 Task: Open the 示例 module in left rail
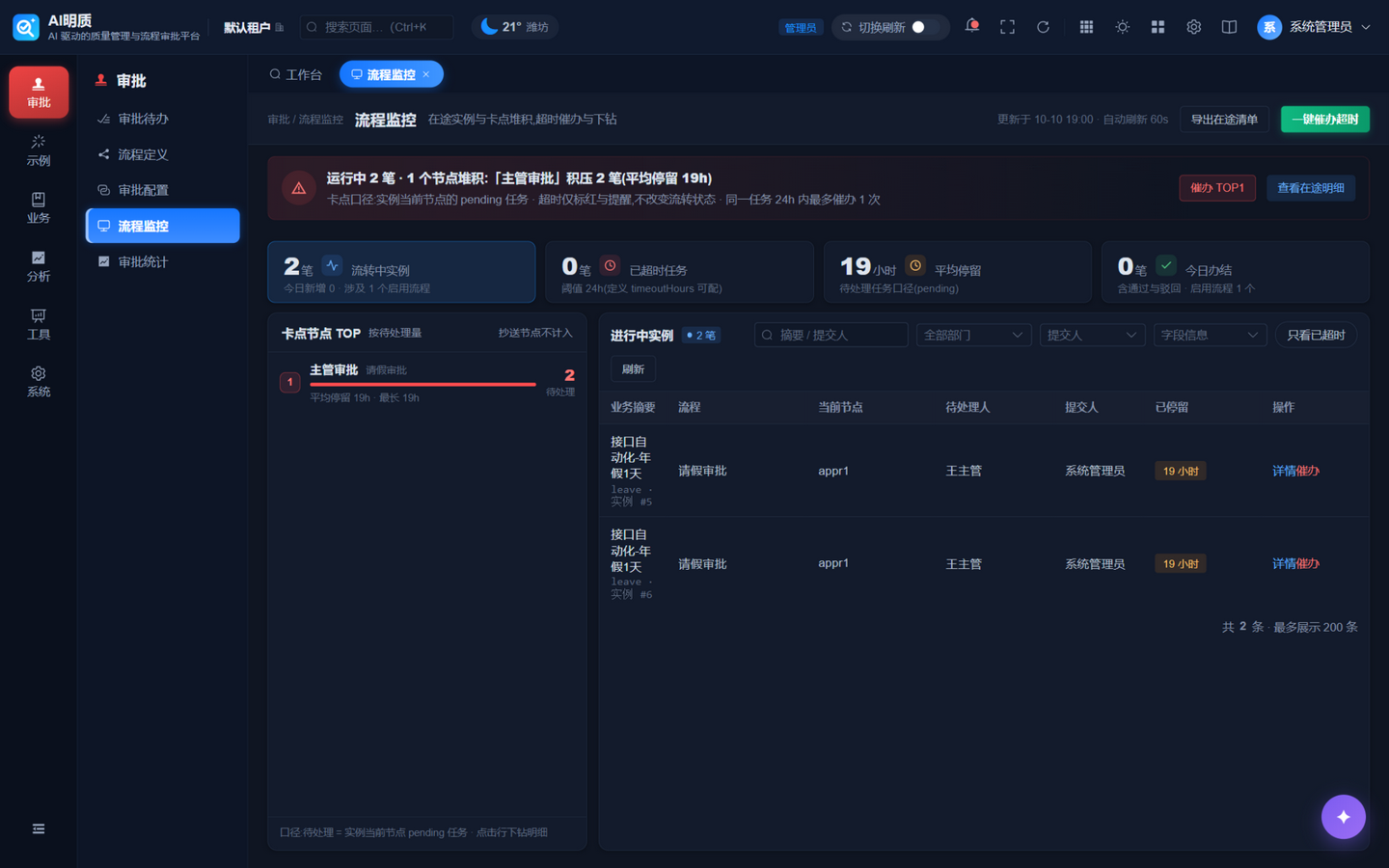click(39, 150)
